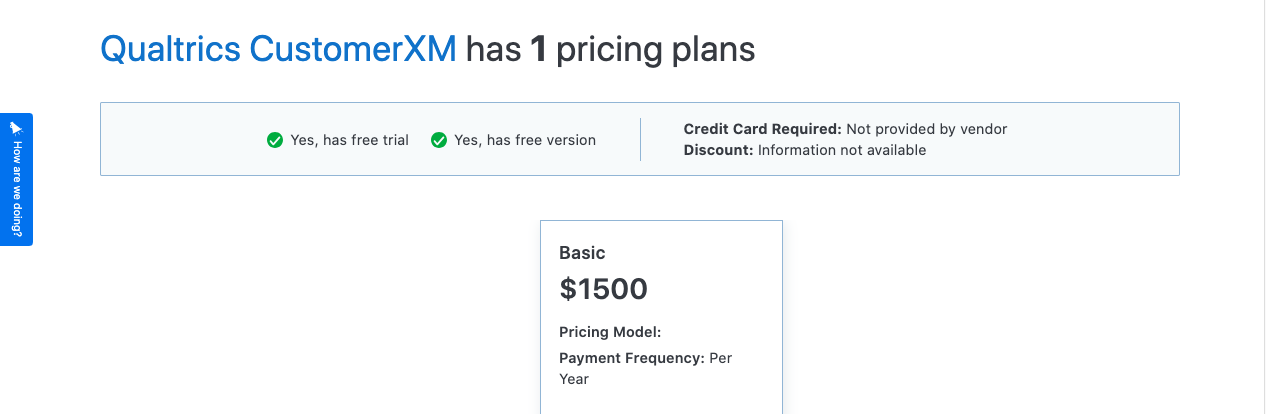Click the 'Payment Frequency:' label
Screen dimensions: 1266x414
[x=632, y=358]
